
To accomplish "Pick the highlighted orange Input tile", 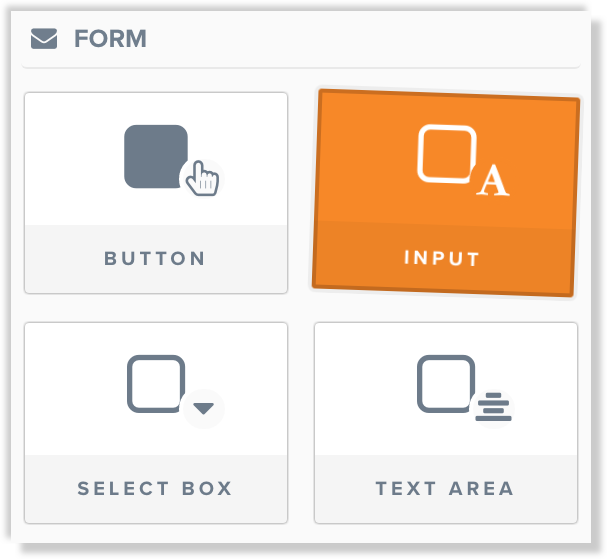I will pyautogui.click(x=446, y=193).
